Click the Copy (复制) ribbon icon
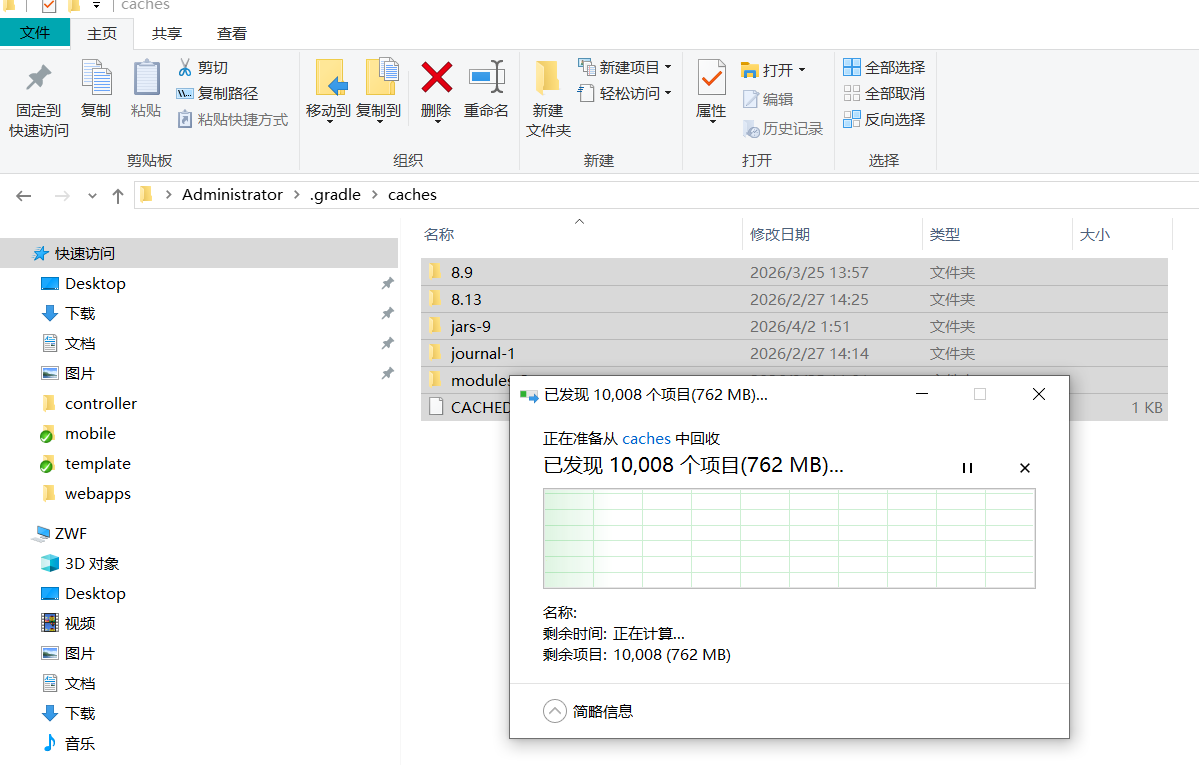This screenshot has width=1199, height=765. [96, 89]
